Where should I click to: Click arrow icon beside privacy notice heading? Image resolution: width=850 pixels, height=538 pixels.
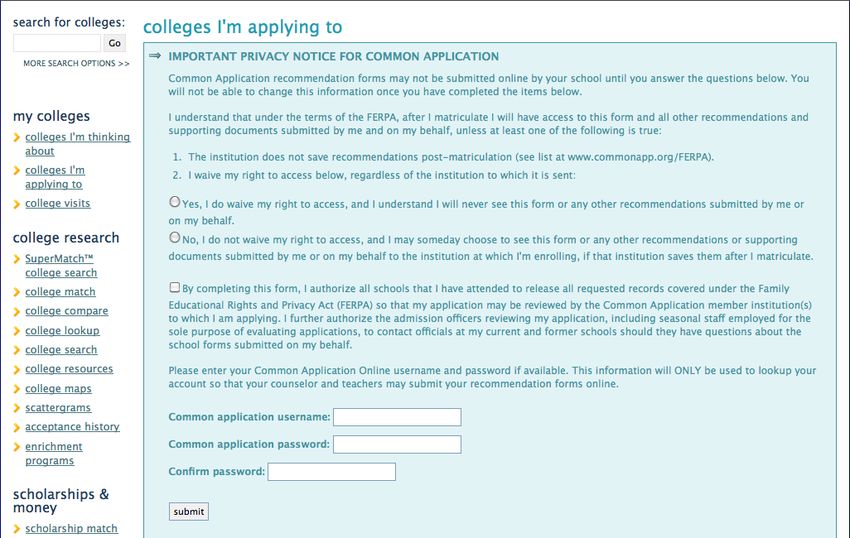click(155, 56)
